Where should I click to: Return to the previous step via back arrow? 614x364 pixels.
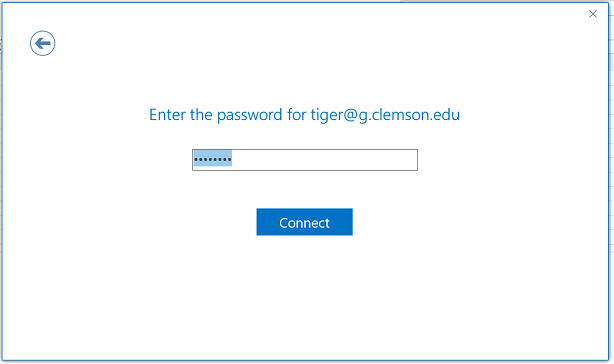point(42,43)
